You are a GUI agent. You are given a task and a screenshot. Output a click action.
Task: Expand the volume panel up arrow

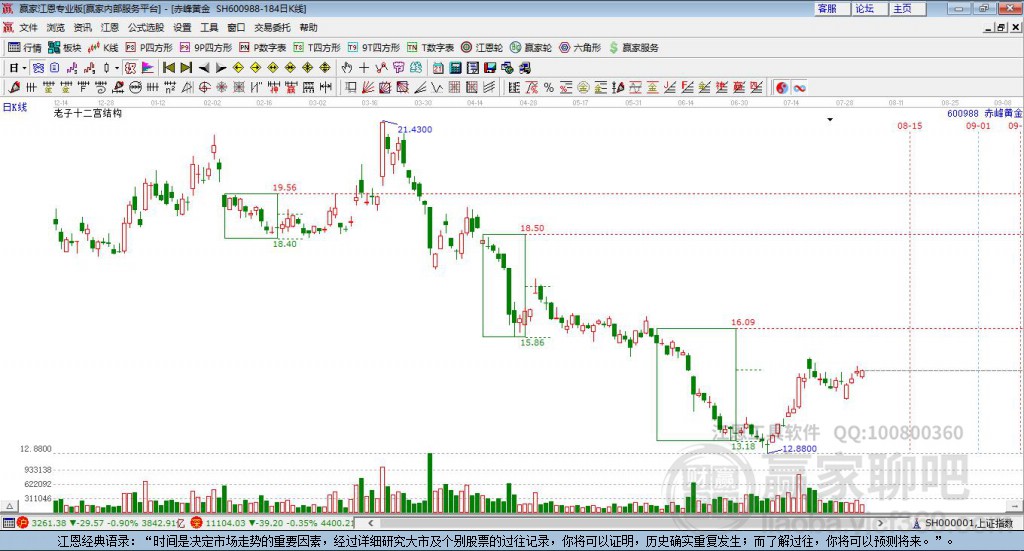[x=9, y=506]
